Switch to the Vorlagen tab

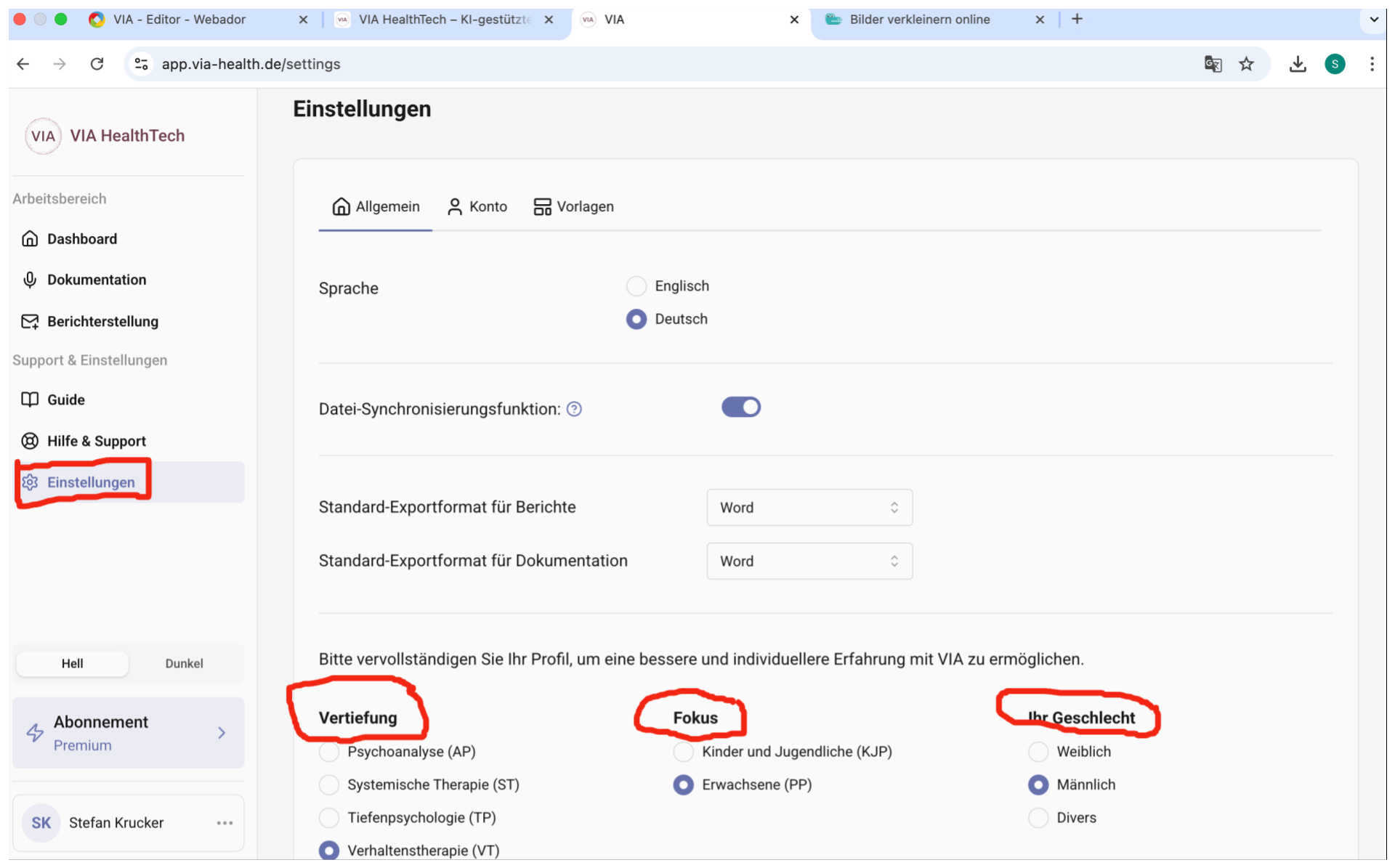click(573, 207)
